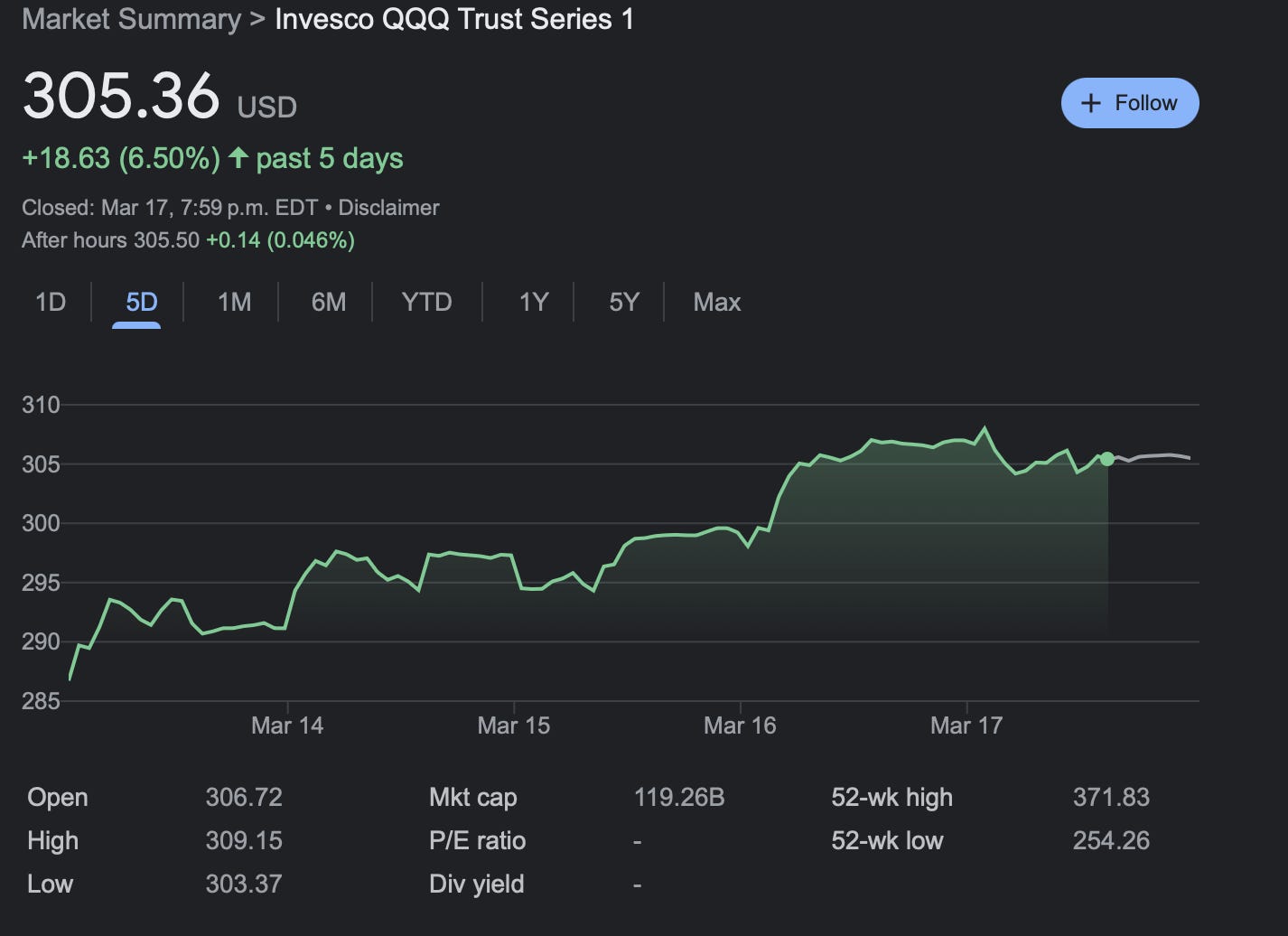The width and height of the screenshot is (1288, 936).
Task: Click the +0.14 (0.046%) after-hours change
Action: pyautogui.click(x=280, y=240)
